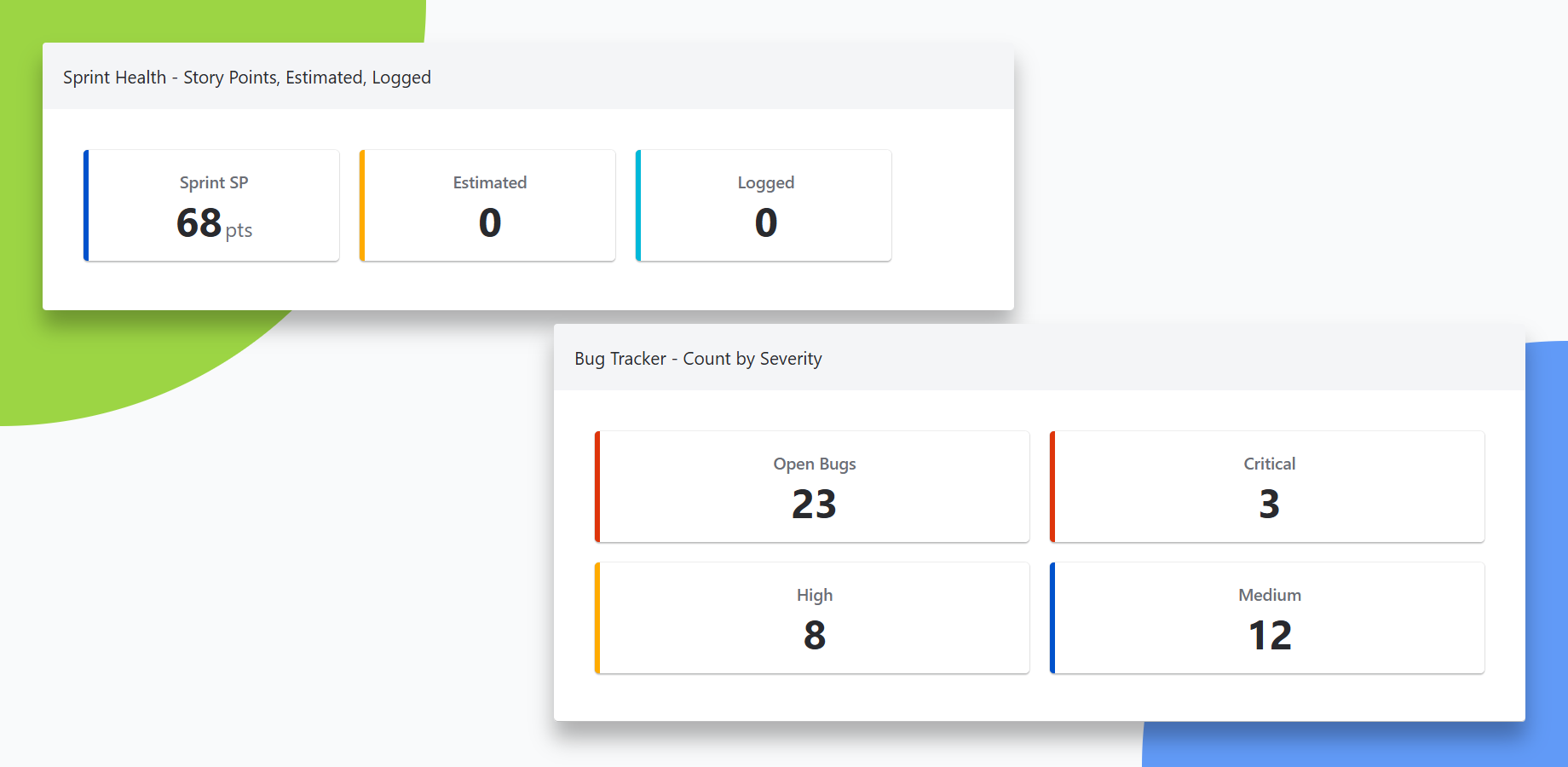1568x767 pixels.
Task: Open the High severity card
Action: coord(812,618)
